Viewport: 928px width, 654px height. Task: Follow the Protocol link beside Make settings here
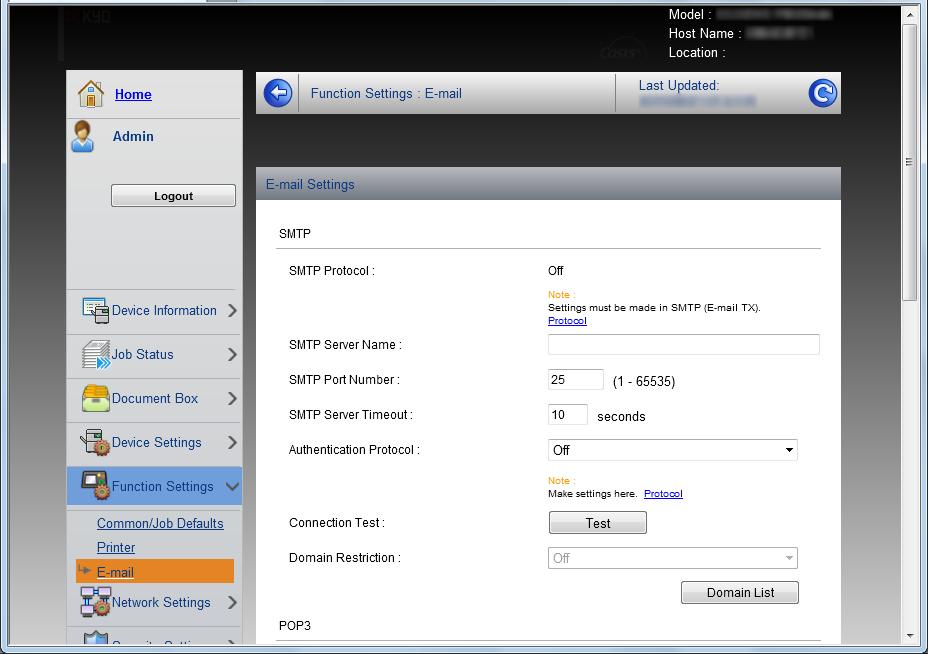coord(663,494)
